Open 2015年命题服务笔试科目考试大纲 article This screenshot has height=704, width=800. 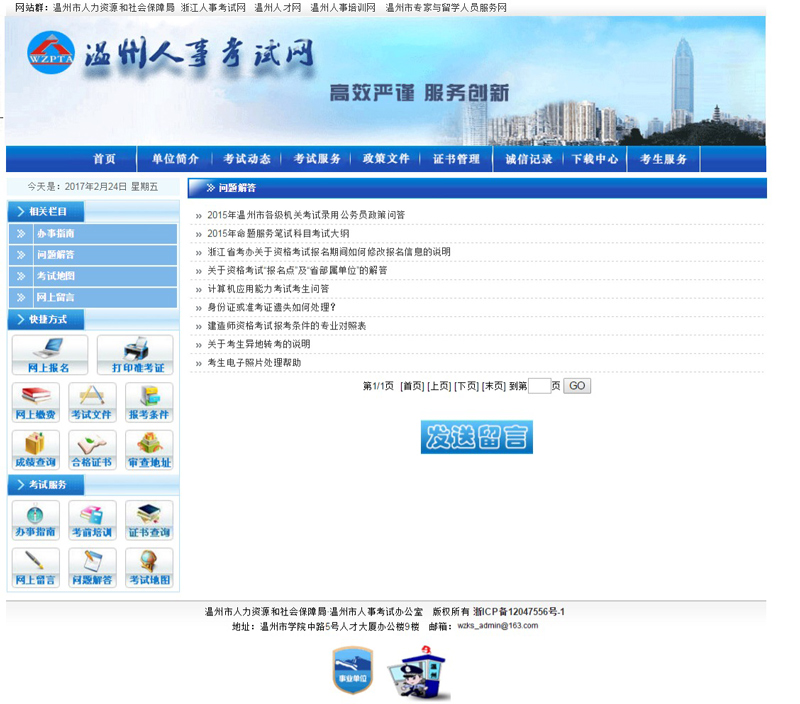278,234
